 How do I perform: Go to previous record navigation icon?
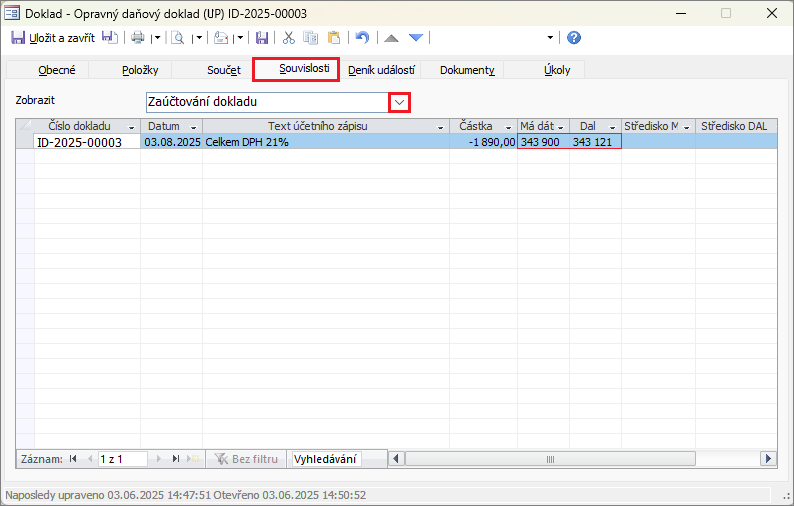coord(90,459)
